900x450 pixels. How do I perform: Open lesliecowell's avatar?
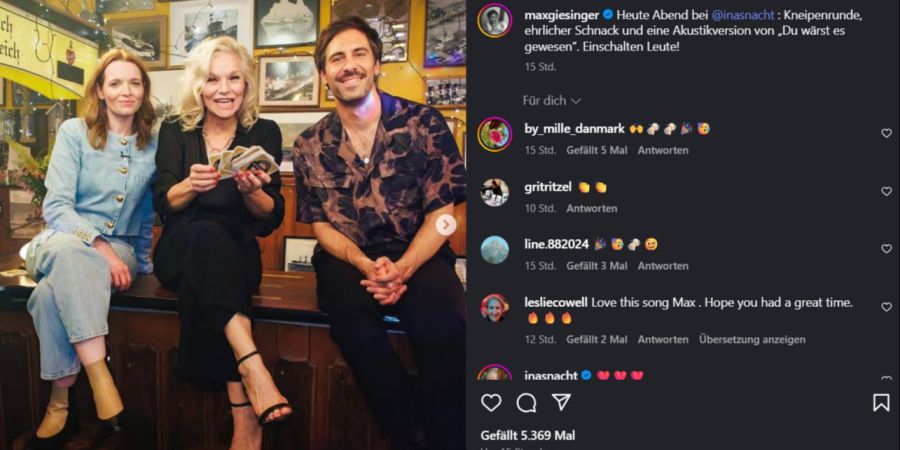coord(494,308)
